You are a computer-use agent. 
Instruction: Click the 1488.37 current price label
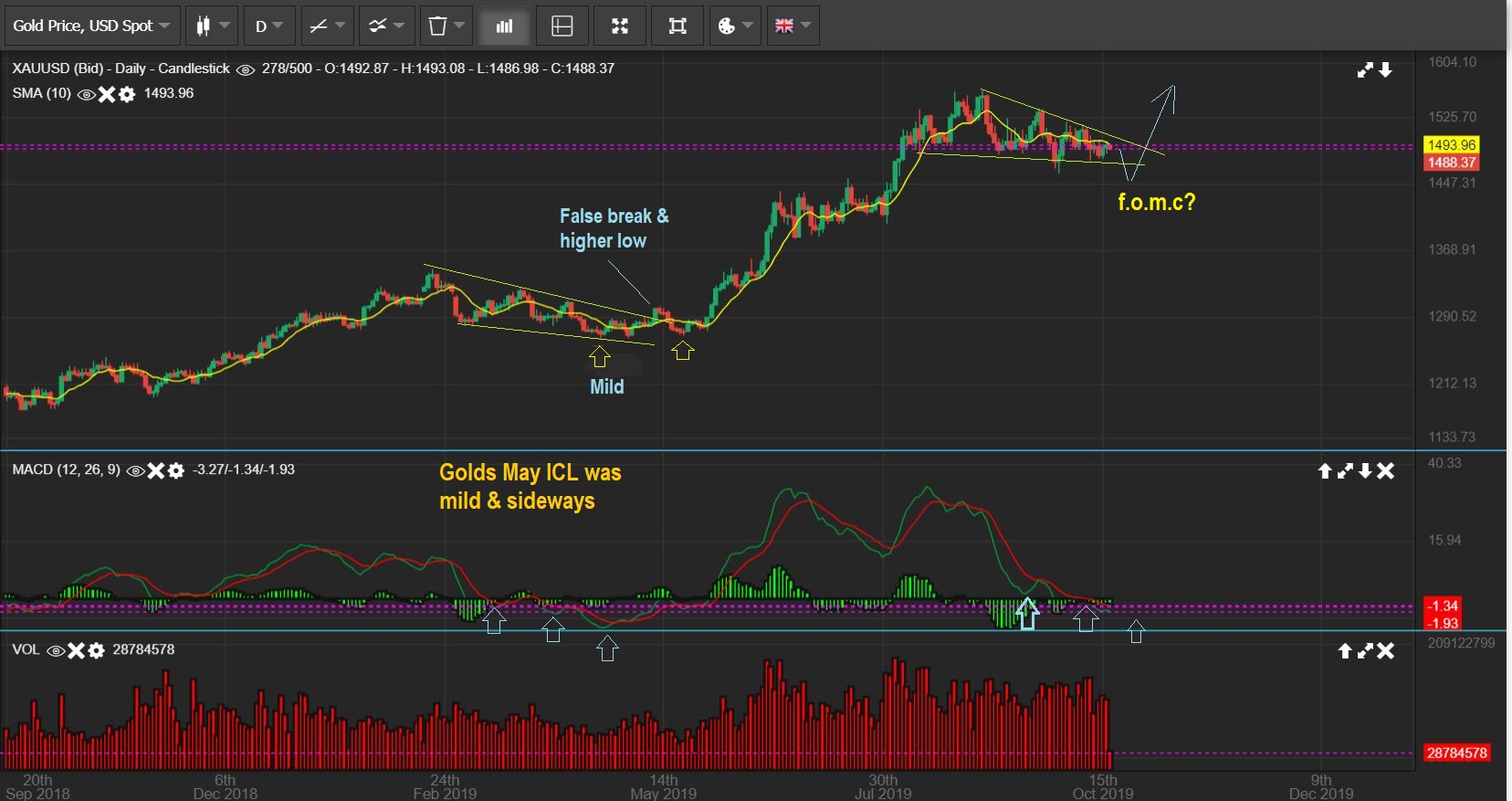[1451, 163]
